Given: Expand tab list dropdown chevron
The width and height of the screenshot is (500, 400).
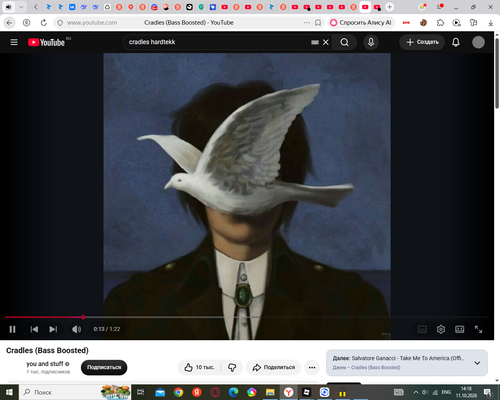Looking at the screenshot, I should tap(21, 7).
